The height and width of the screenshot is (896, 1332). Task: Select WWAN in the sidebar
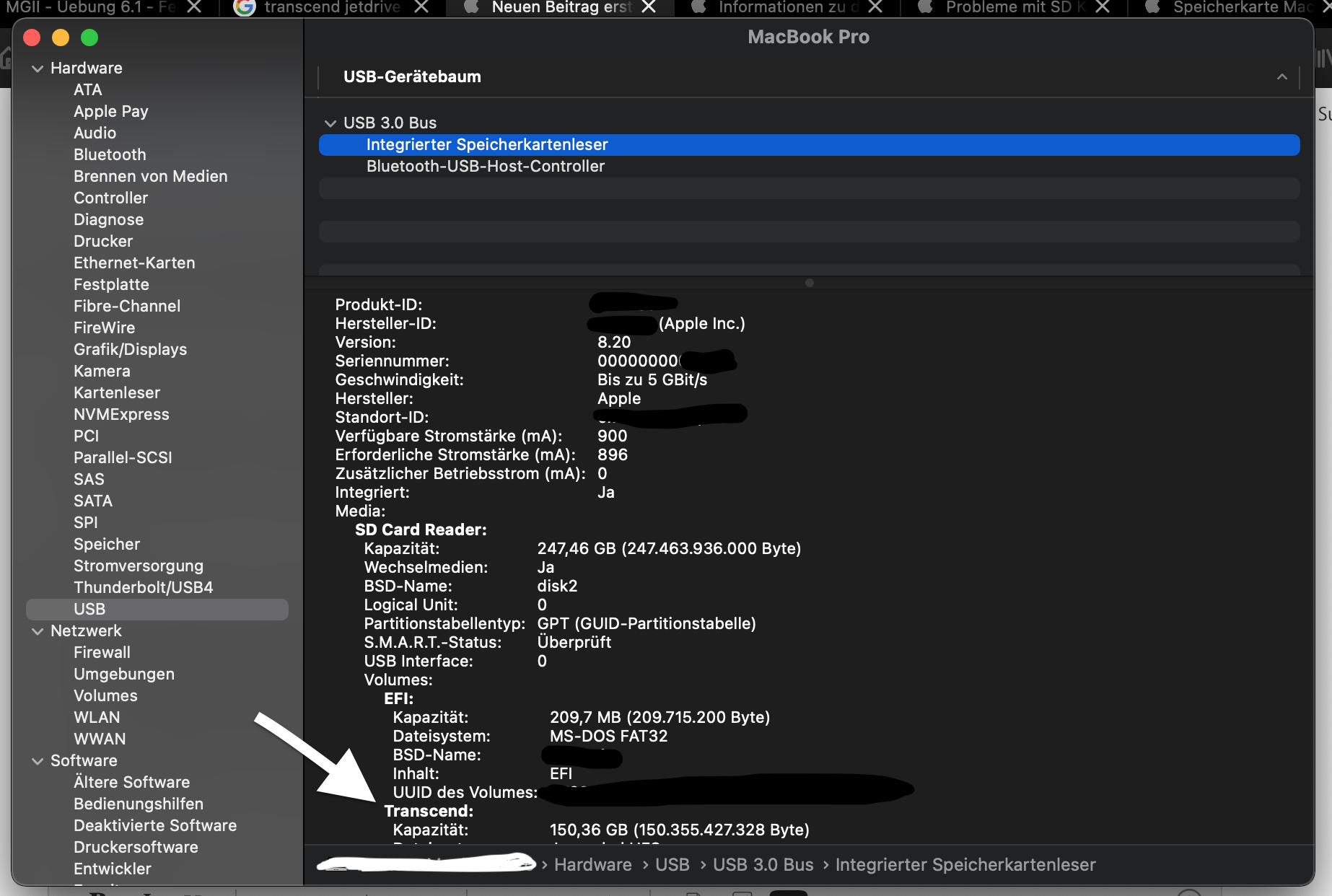(100, 739)
